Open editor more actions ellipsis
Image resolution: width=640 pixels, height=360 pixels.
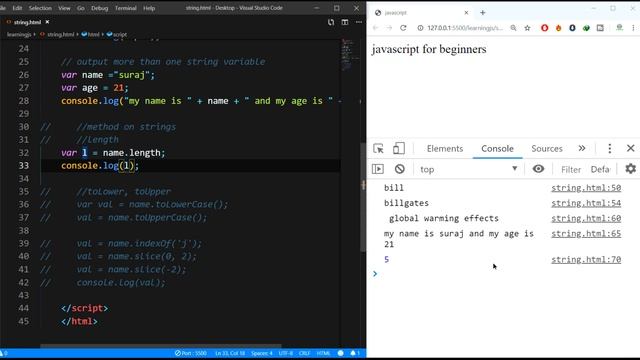click(359, 22)
